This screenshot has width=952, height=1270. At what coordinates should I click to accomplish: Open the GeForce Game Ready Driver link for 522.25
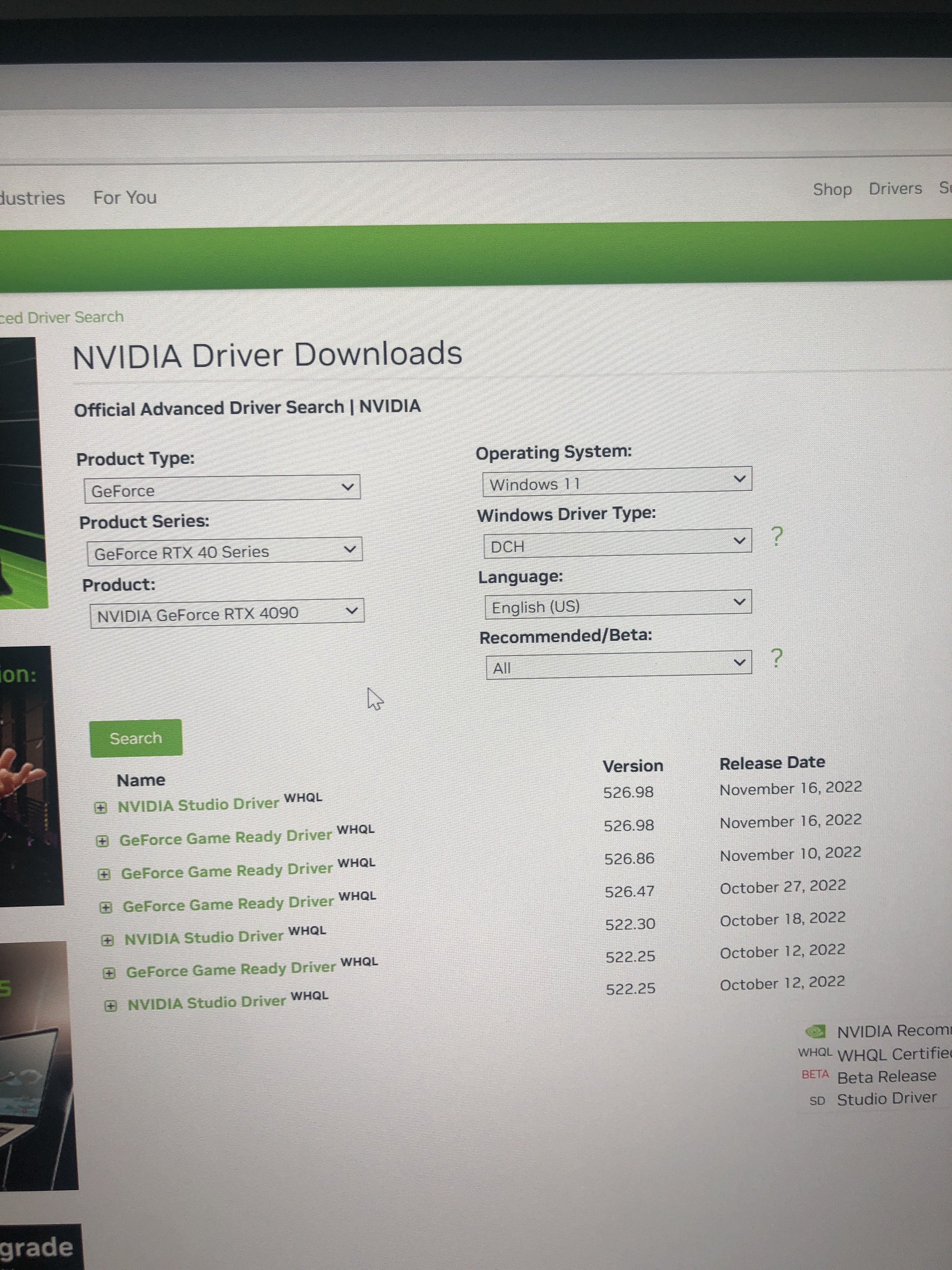(231, 970)
